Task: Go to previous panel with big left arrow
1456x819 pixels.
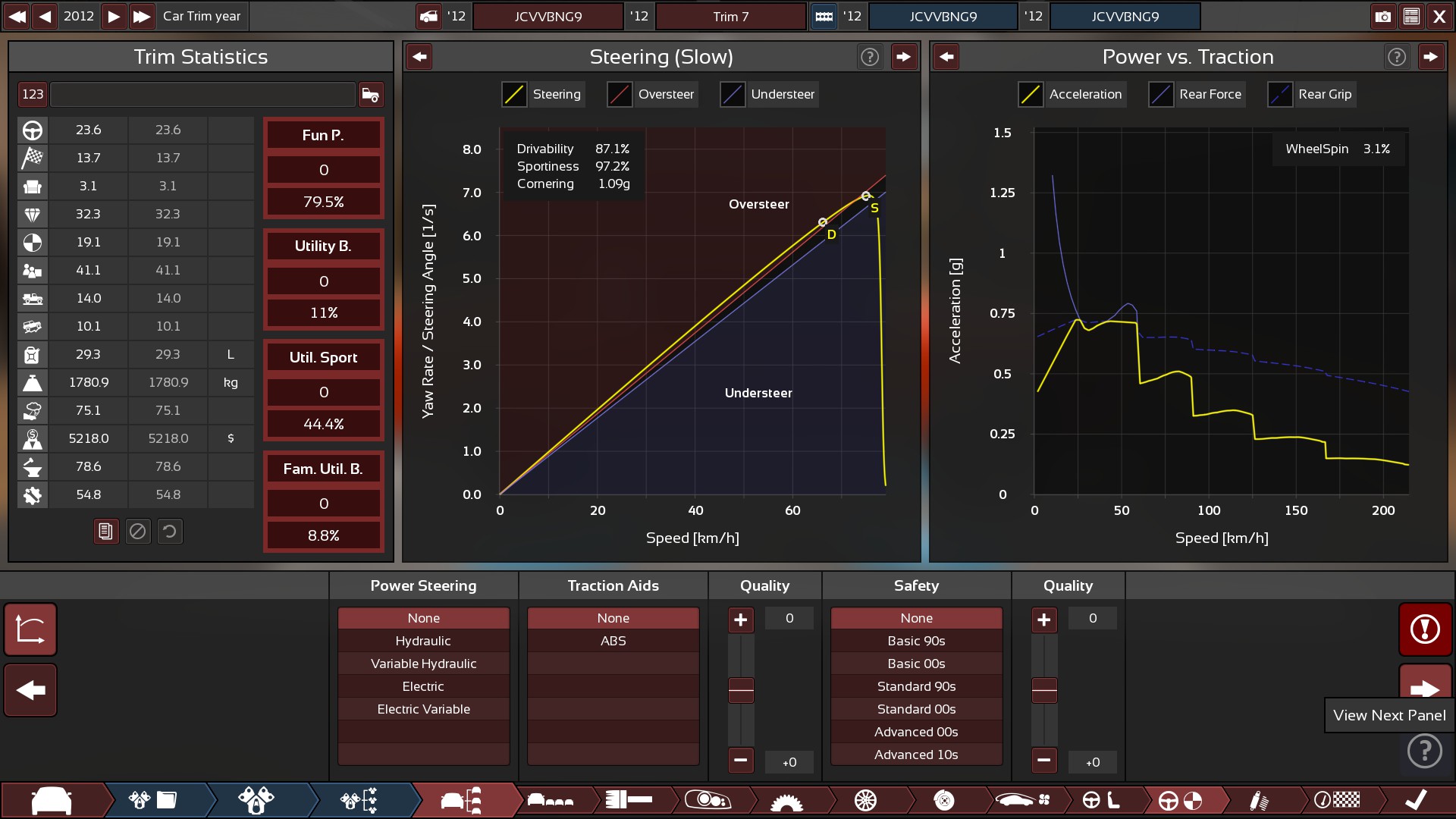Action: tap(30, 690)
